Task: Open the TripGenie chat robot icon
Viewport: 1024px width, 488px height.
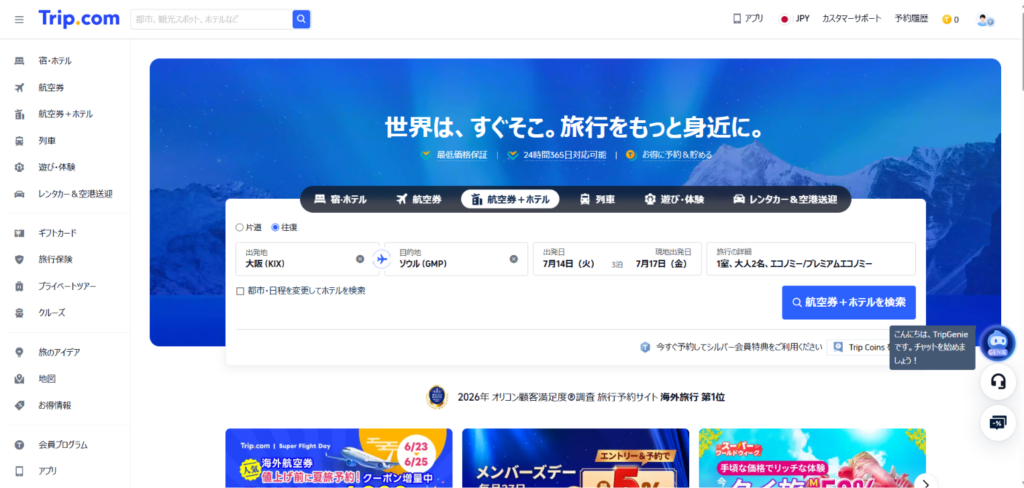Action: click(997, 343)
